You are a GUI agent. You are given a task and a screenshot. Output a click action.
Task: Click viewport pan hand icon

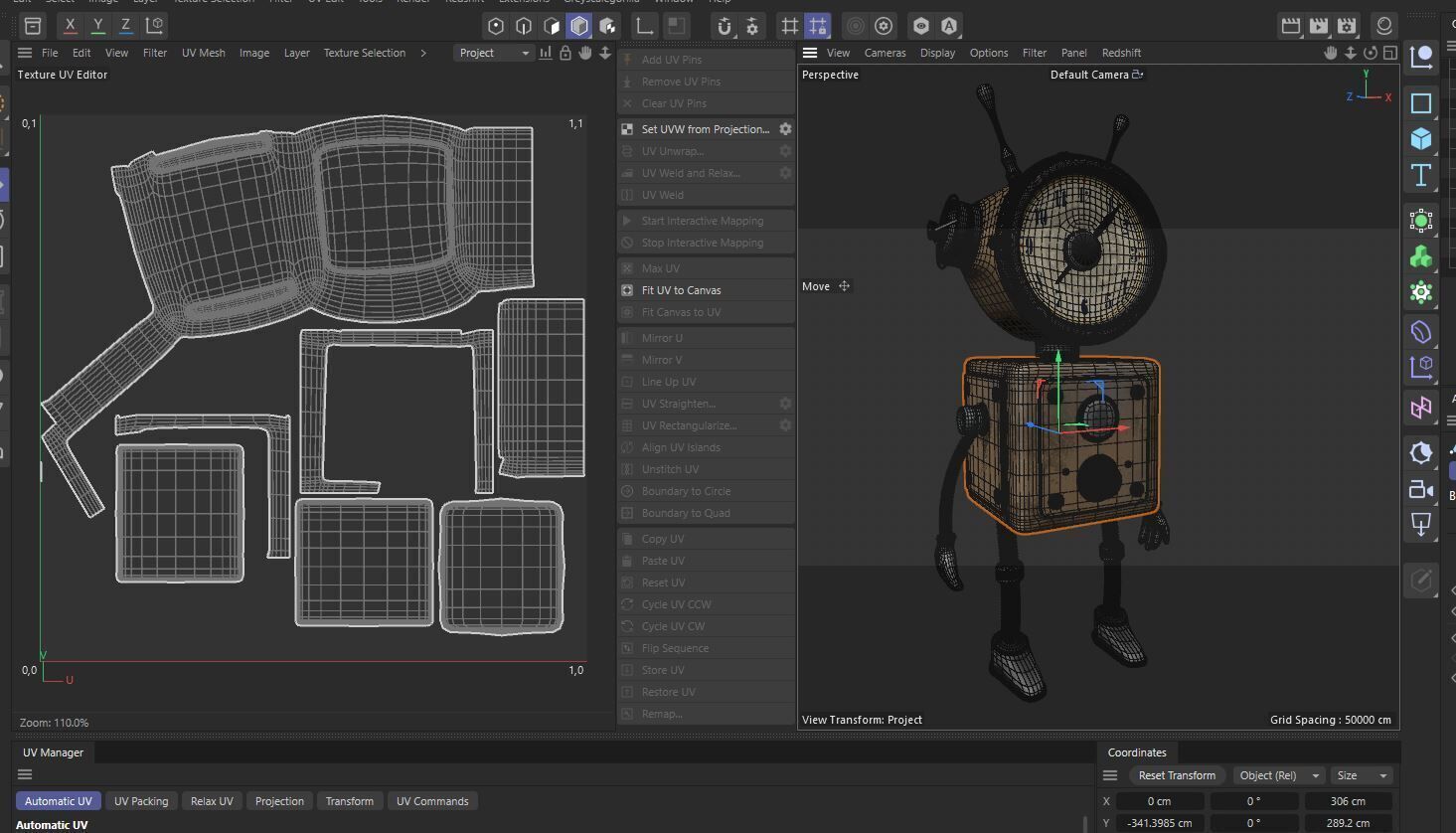[1331, 53]
